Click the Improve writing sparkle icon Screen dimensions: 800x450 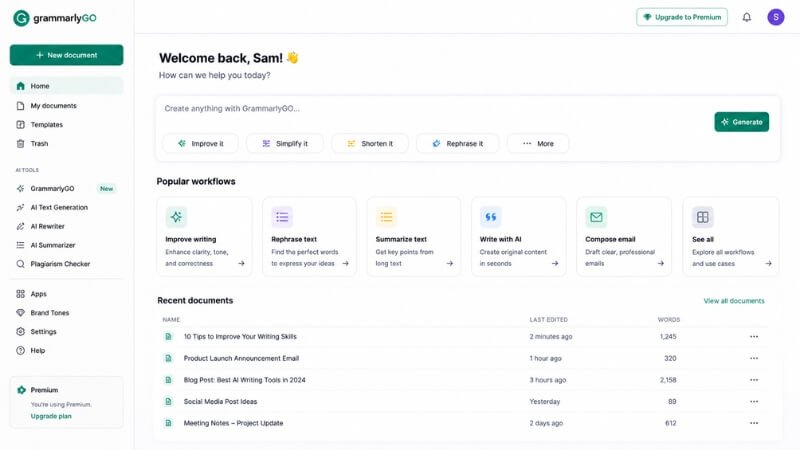click(176, 217)
